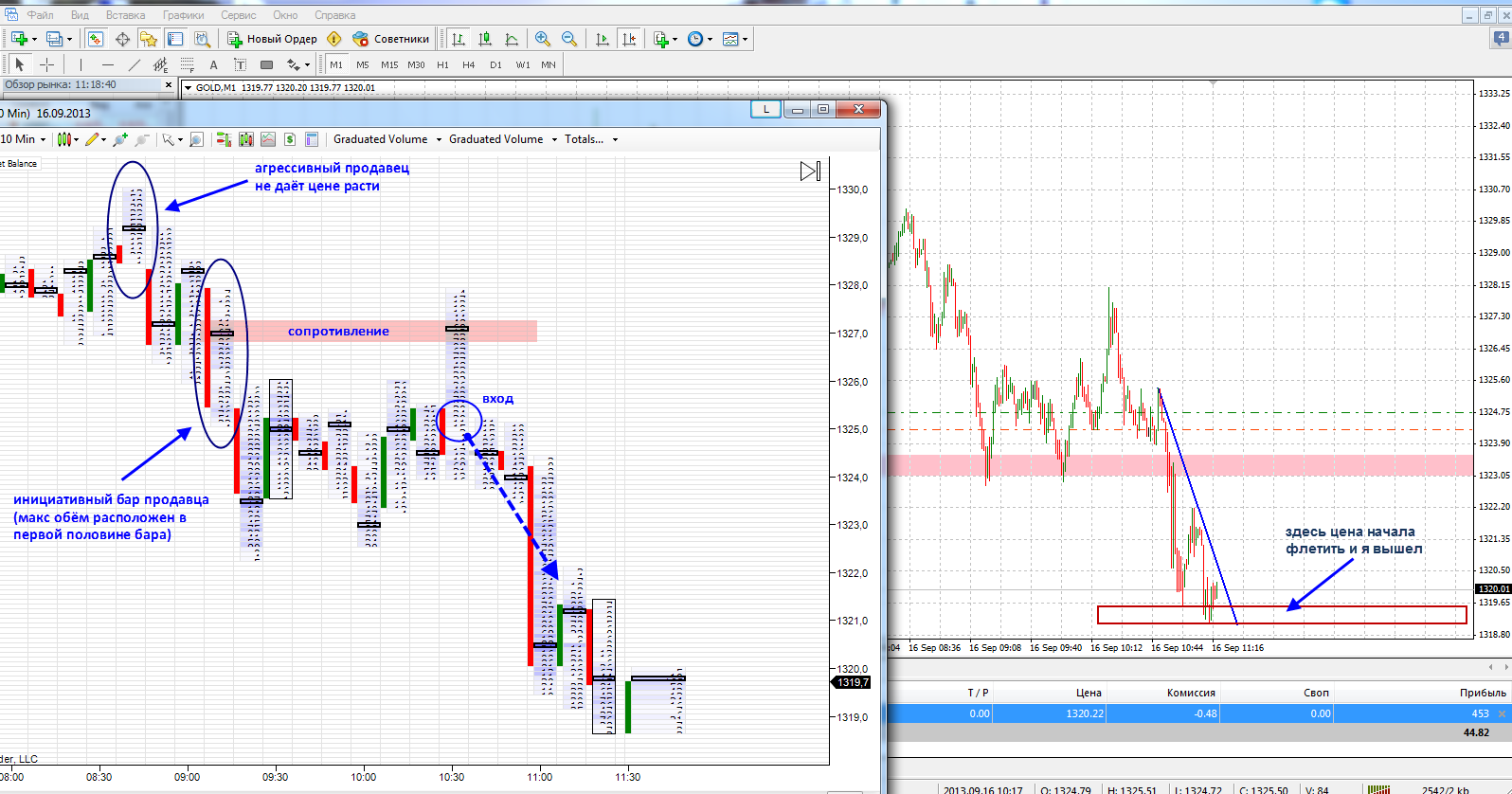Open the 10 Min timeframe dropdown
1512x794 pixels.
point(23,139)
